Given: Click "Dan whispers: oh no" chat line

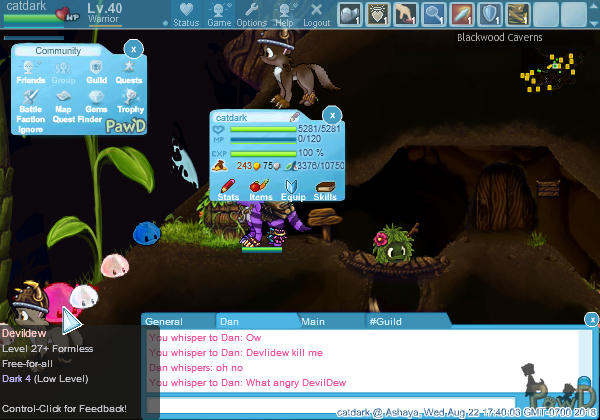Looking at the screenshot, I should coord(196,368).
